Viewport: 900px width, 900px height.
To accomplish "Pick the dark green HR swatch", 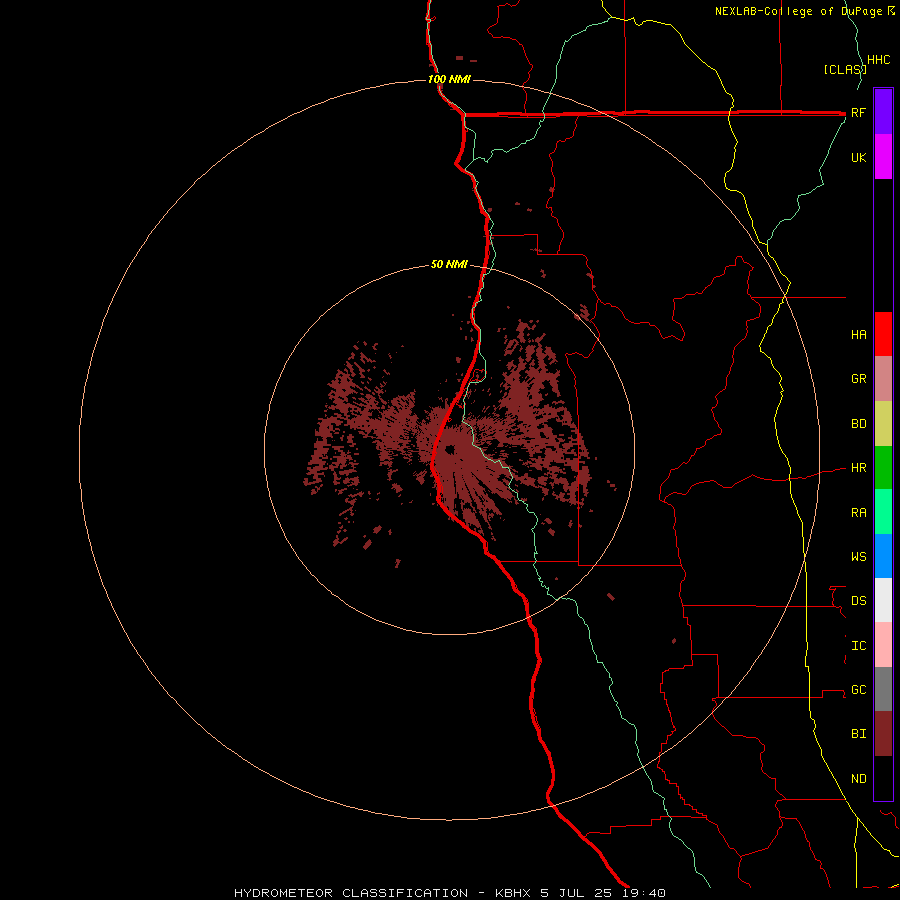I will click(883, 467).
